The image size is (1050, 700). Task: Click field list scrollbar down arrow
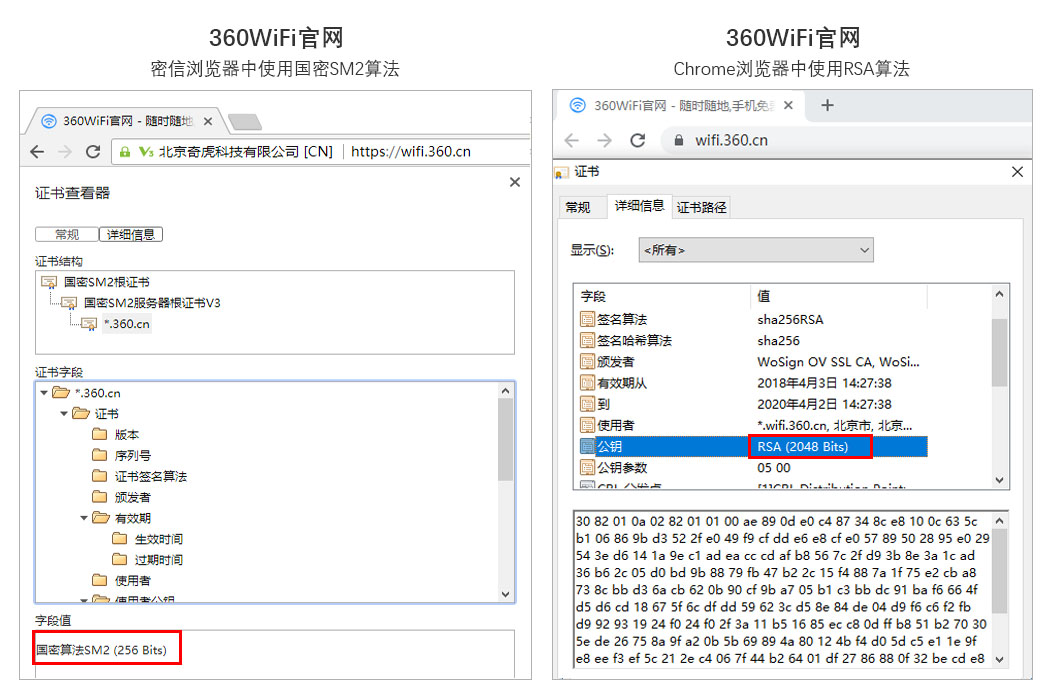point(999,480)
